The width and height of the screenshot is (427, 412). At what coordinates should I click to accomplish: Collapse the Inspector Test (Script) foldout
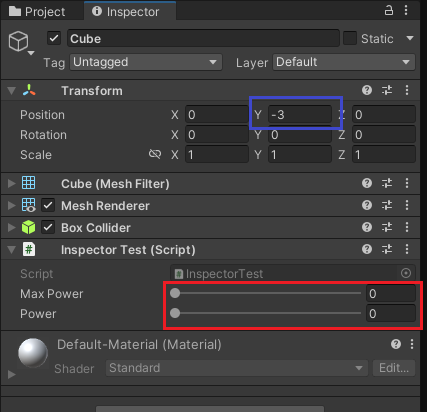tap(11, 250)
